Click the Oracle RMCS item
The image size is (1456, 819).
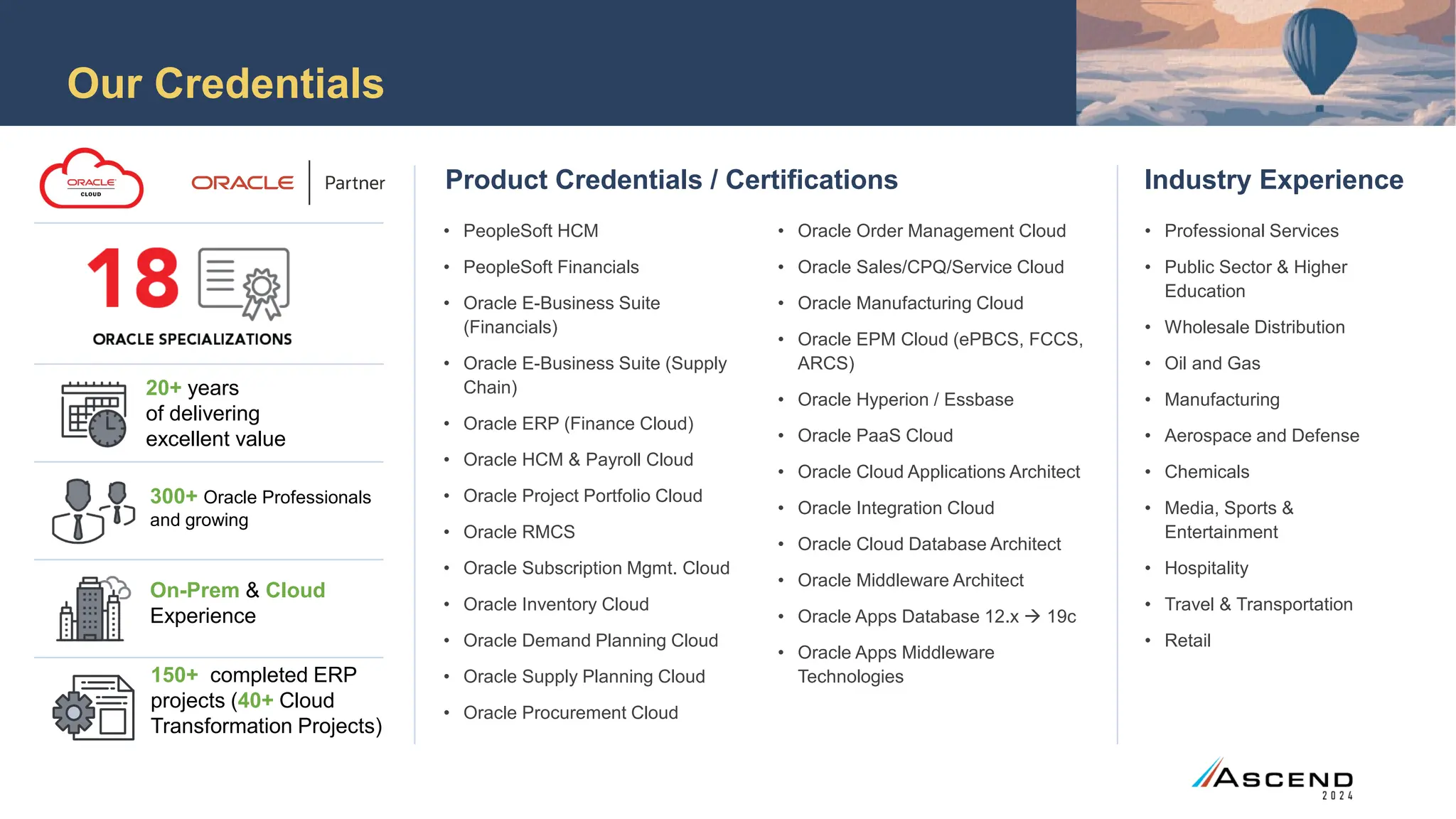click(x=519, y=532)
